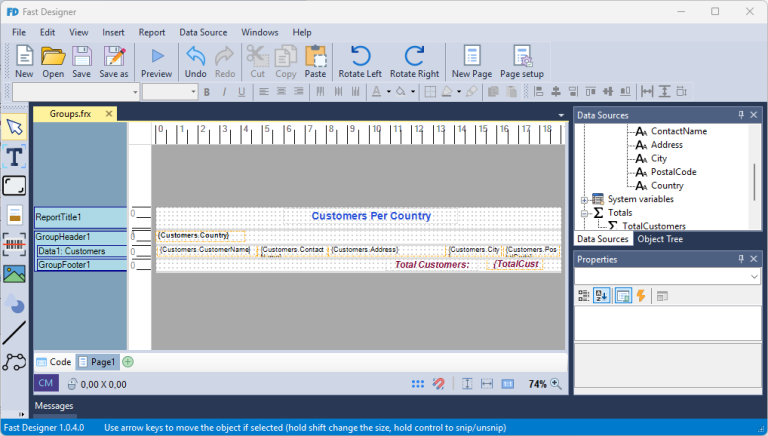768x436 pixels.
Task: Open the Insert menu
Action: tap(113, 32)
